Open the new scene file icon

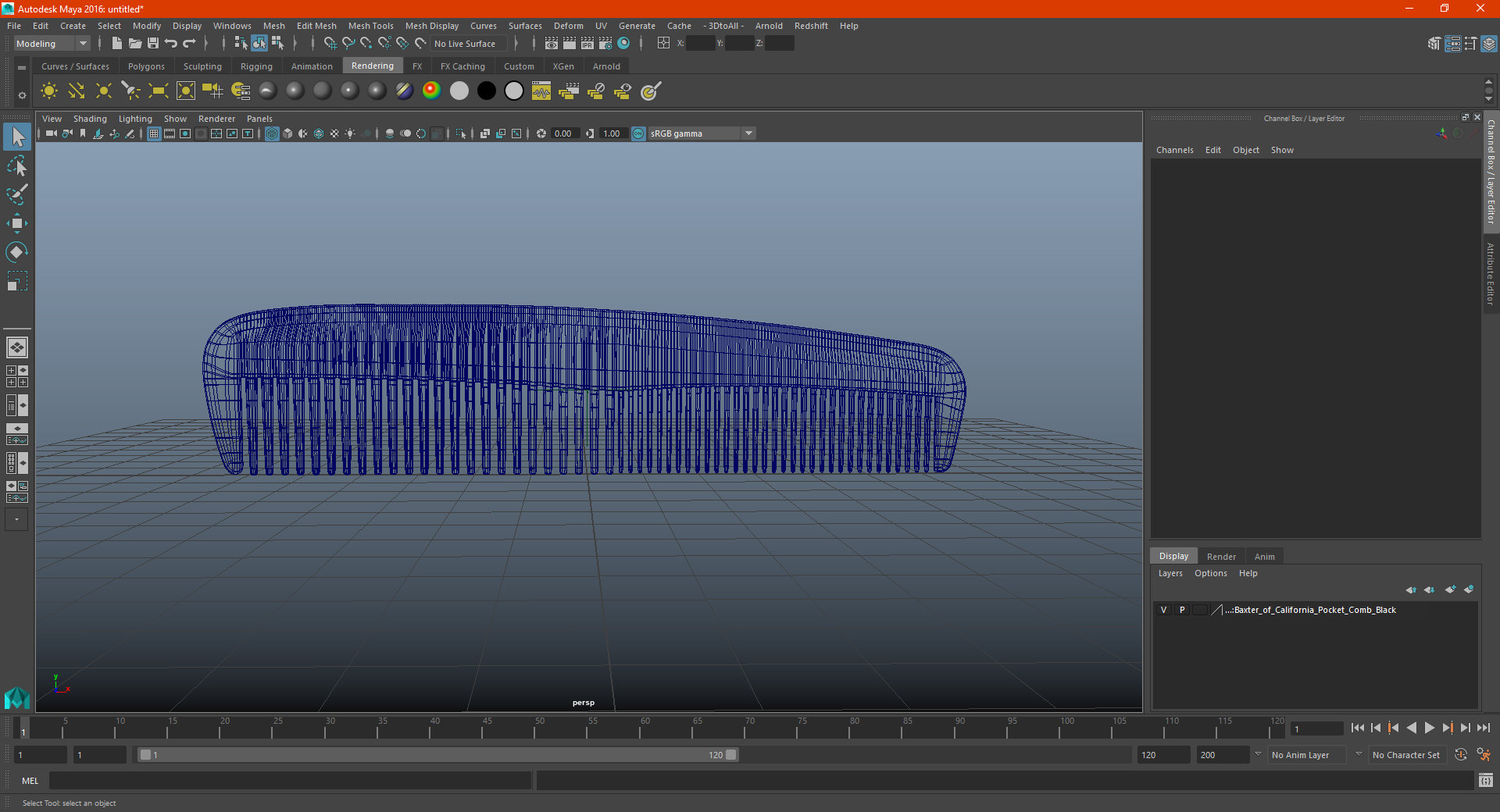(116, 44)
